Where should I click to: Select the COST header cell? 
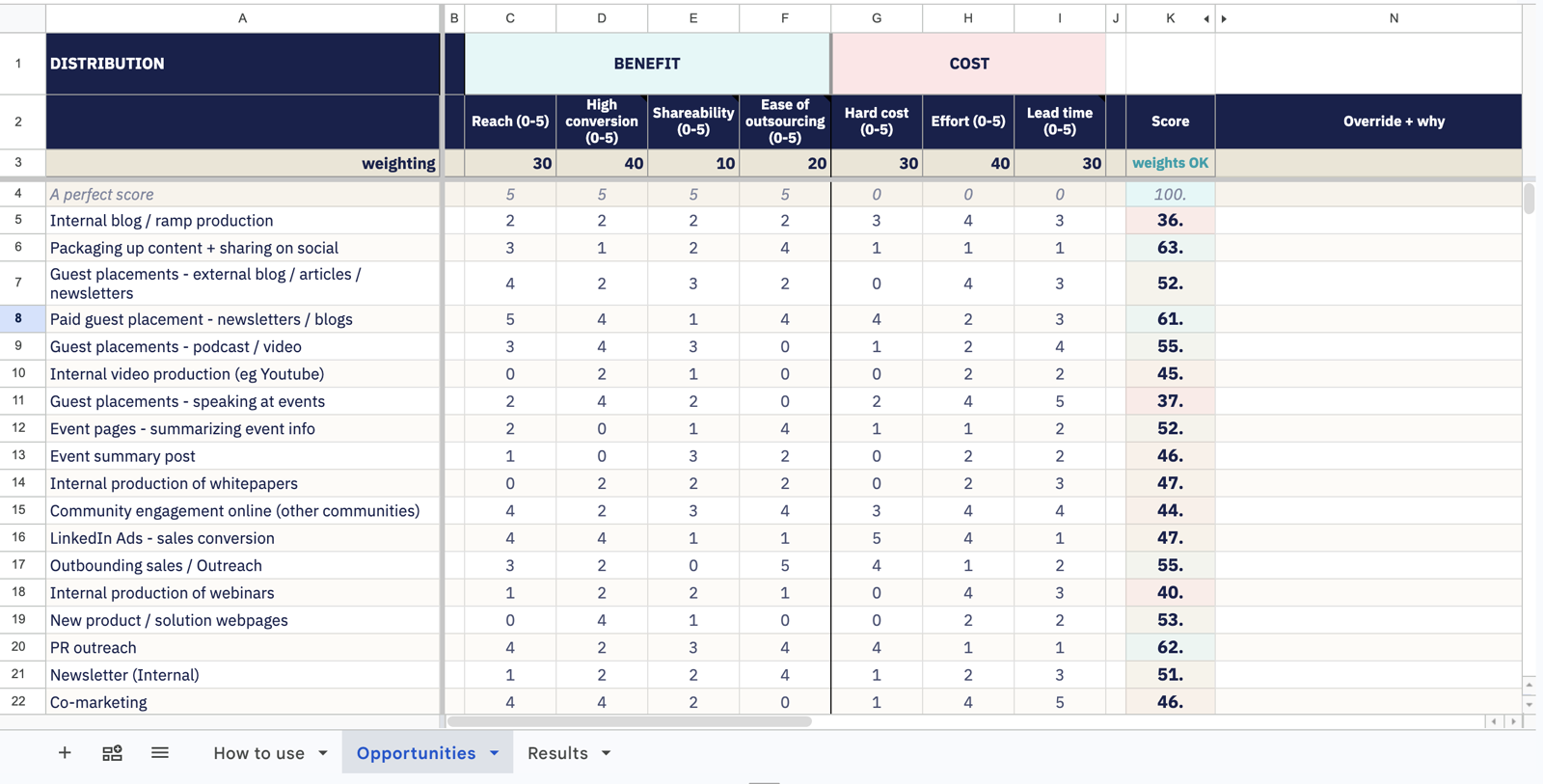click(x=968, y=64)
